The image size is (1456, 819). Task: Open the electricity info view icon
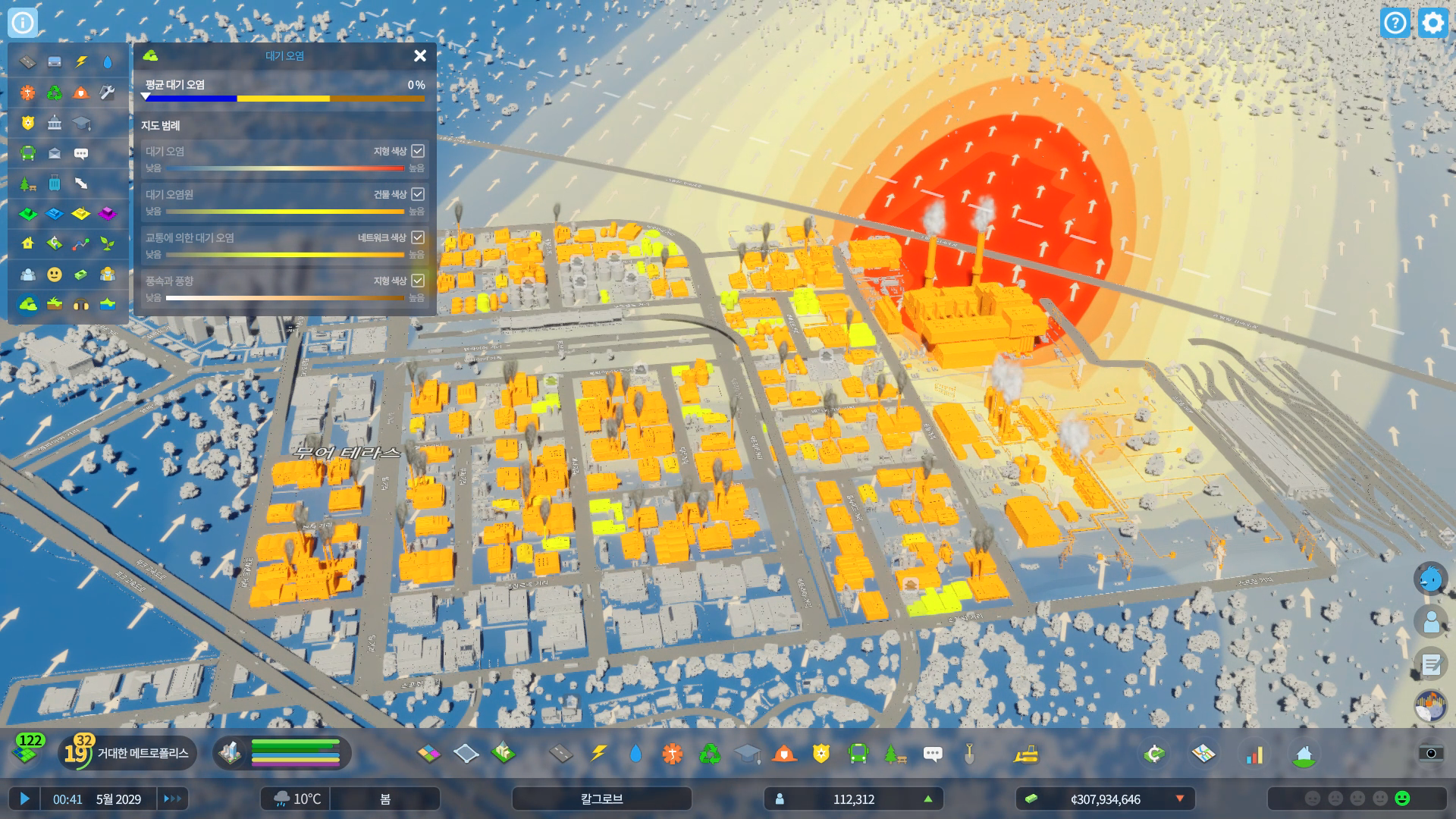[x=81, y=62]
